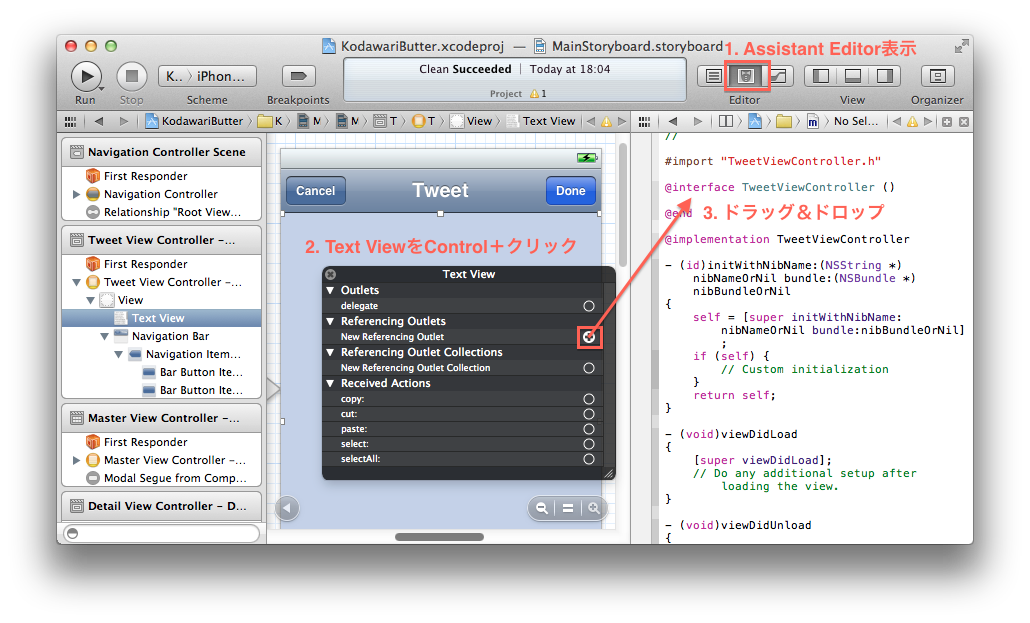Click the Stop button
The image size is (1030, 623).
click(x=131, y=76)
